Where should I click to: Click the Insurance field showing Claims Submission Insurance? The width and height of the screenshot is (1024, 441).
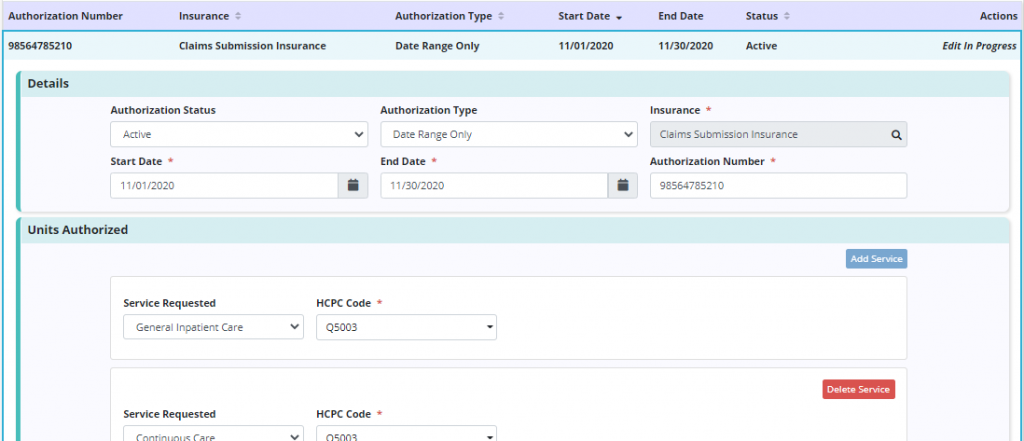[x=765, y=134]
